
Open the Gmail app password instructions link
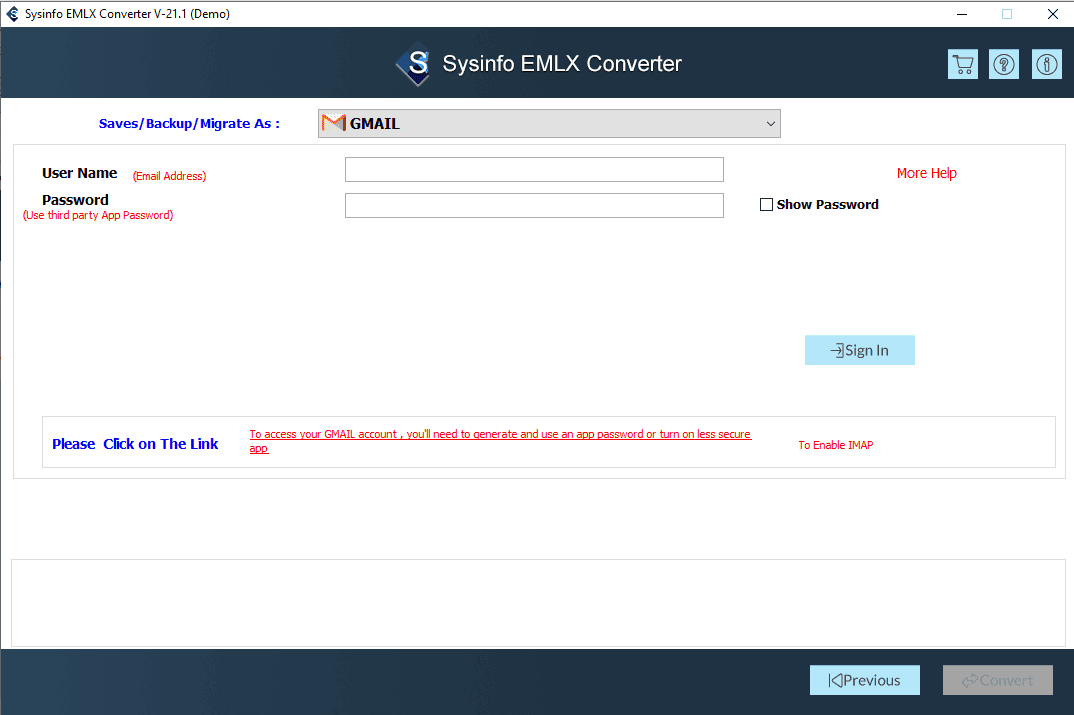500,441
